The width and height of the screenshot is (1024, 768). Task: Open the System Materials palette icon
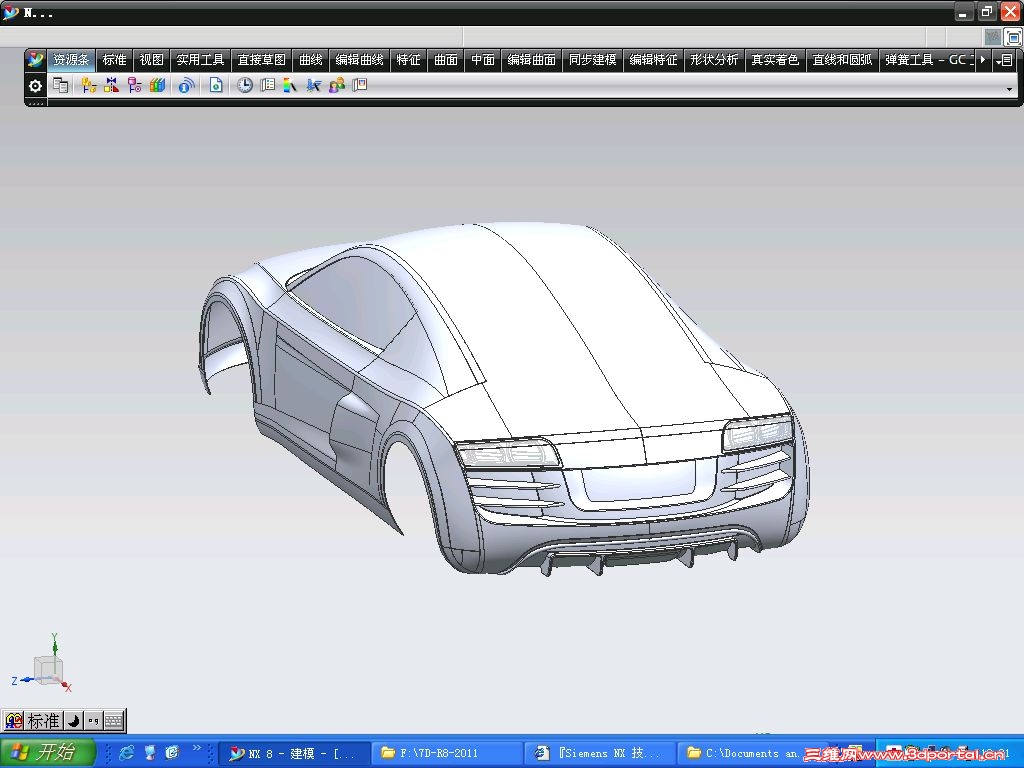[x=268, y=85]
